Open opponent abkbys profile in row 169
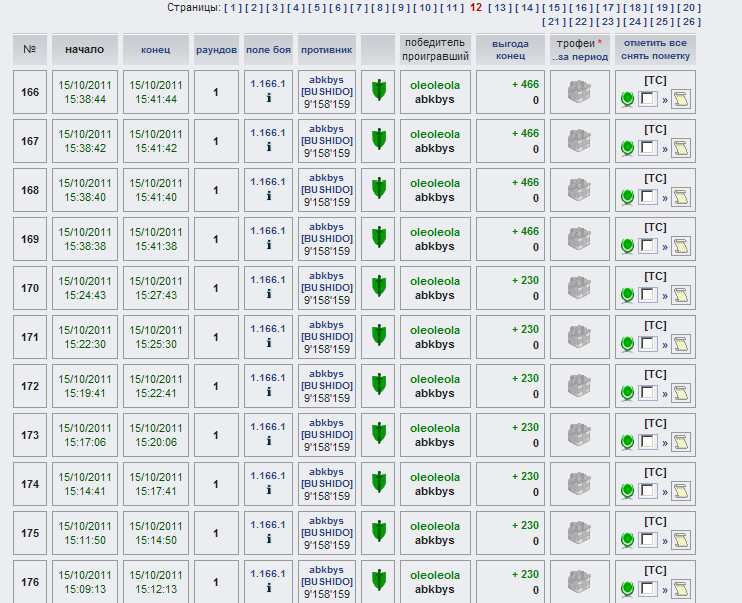 pos(326,226)
